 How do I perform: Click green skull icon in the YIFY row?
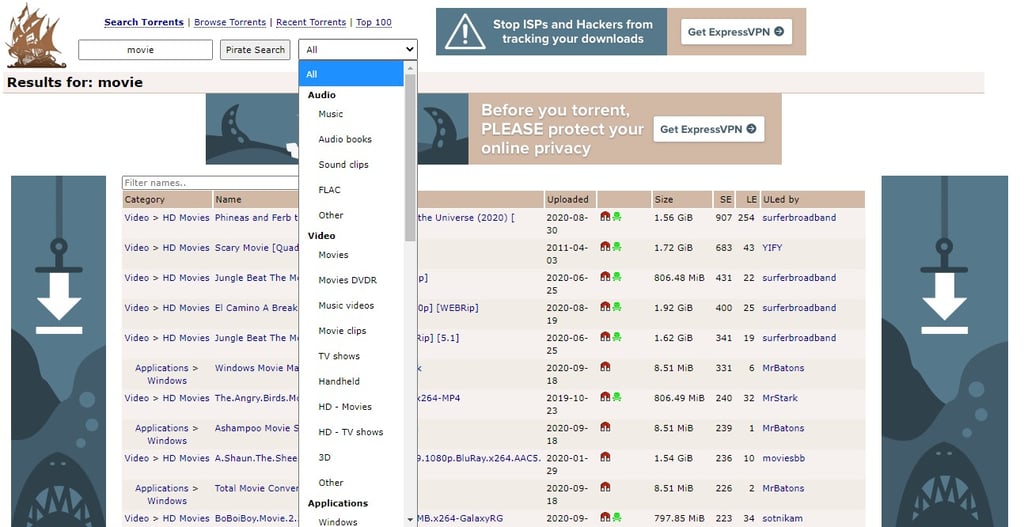[x=617, y=247]
